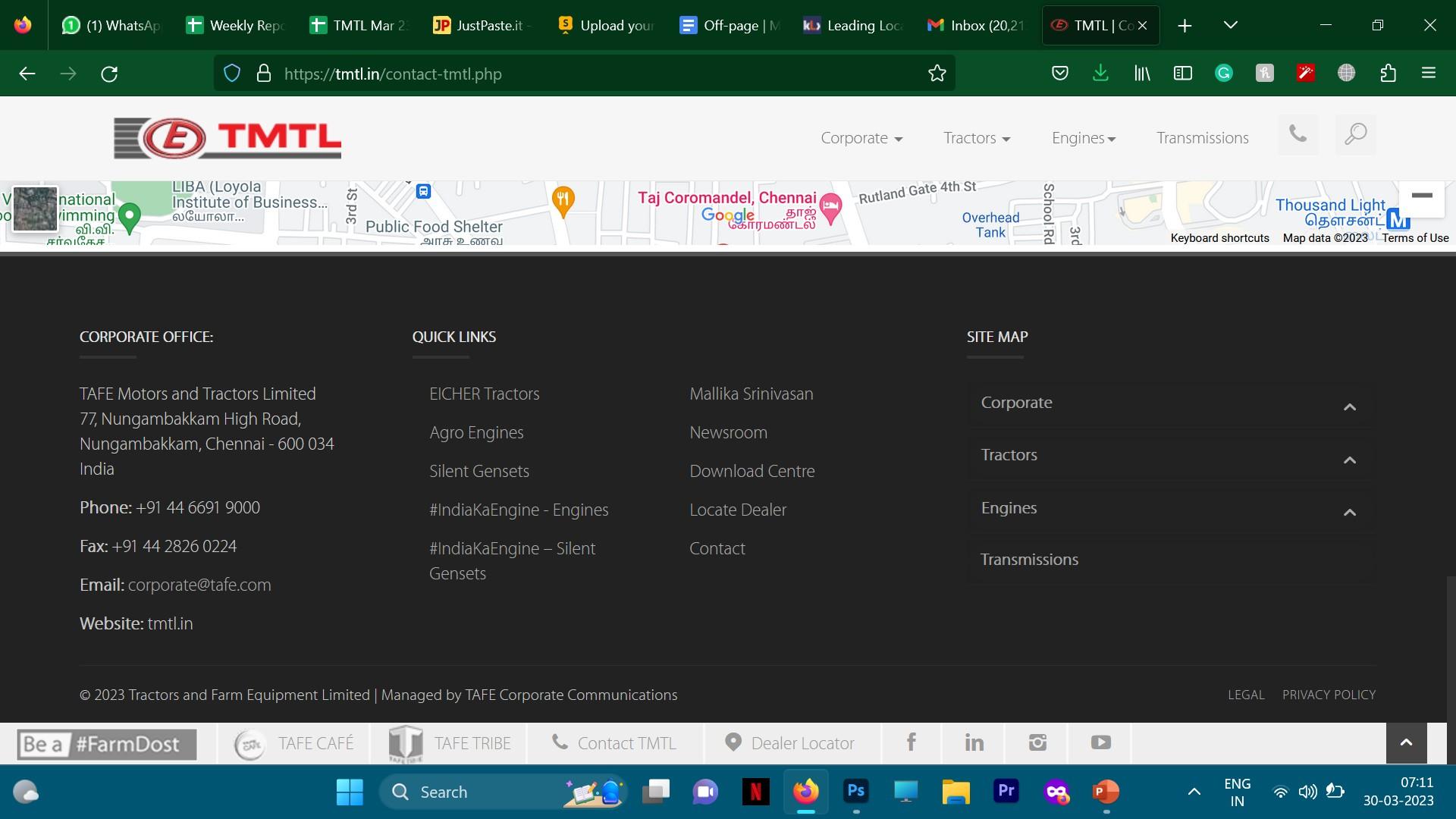The width and height of the screenshot is (1456, 819).
Task: Open the Corporate dropdown in navigation
Action: click(861, 138)
